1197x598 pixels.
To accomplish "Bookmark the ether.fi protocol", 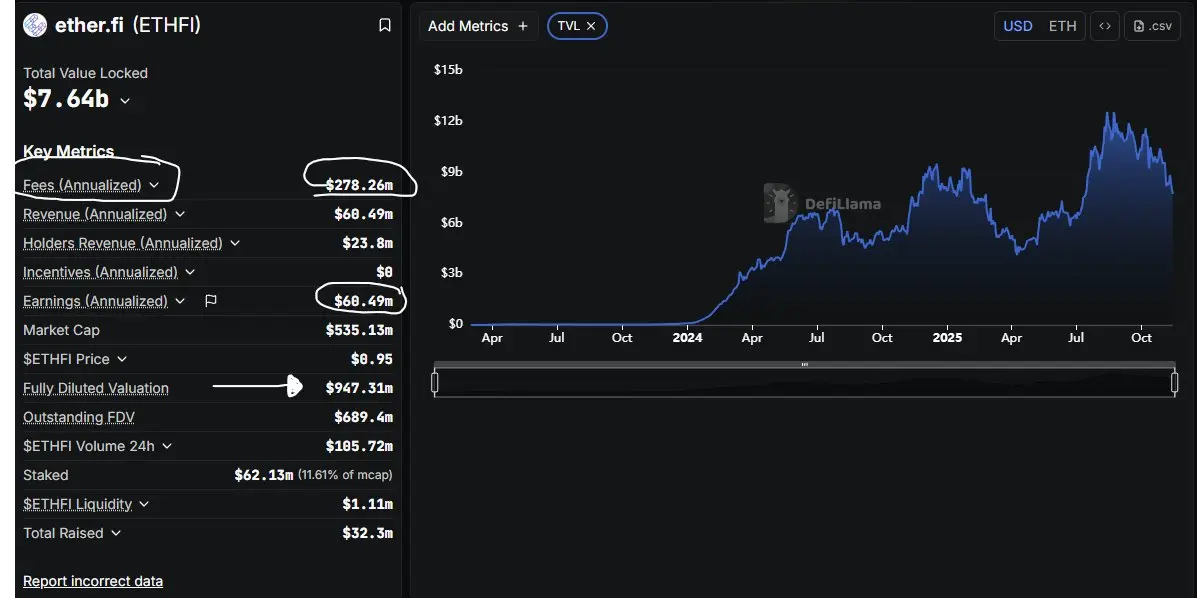I will pyautogui.click(x=385, y=25).
